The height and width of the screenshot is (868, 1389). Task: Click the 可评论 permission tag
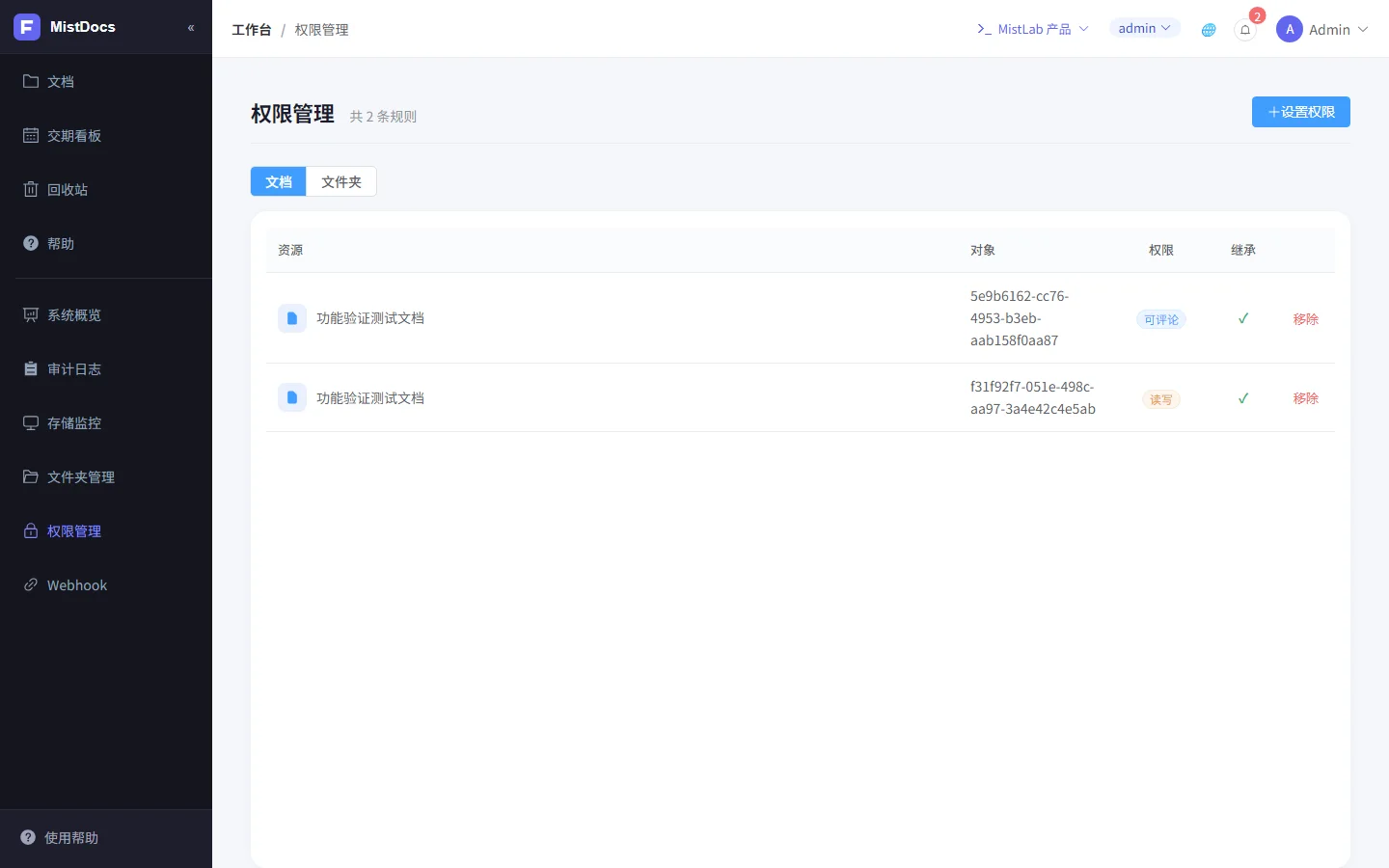click(x=1161, y=319)
